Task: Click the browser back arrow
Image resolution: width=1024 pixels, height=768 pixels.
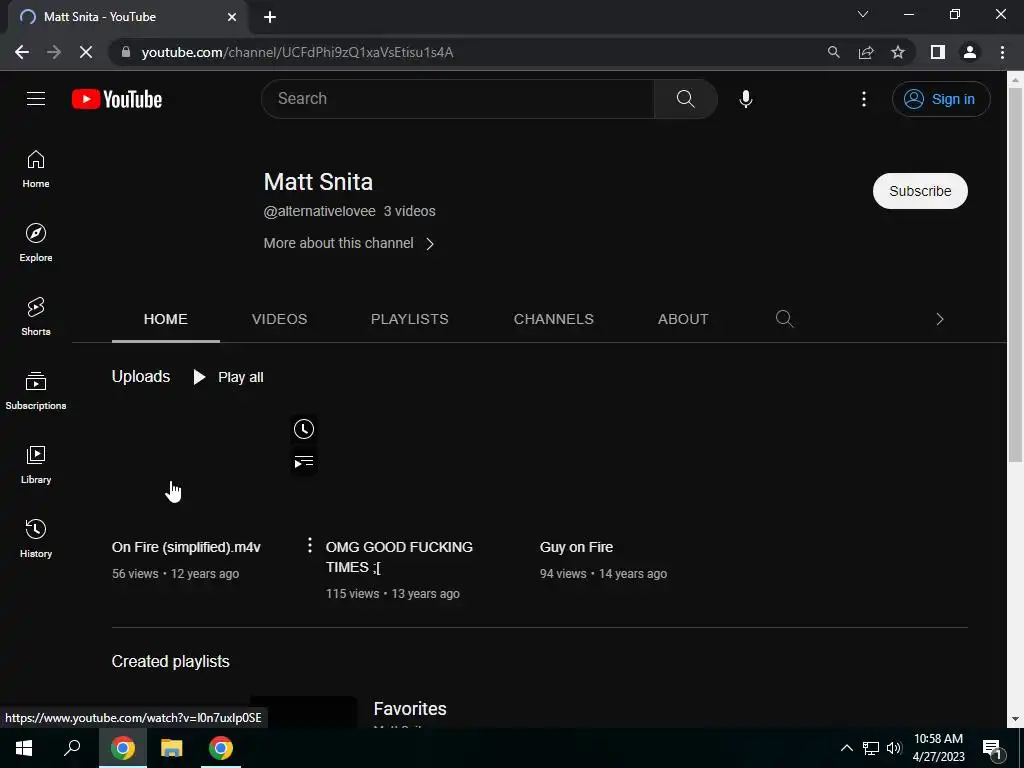Action: (22, 52)
